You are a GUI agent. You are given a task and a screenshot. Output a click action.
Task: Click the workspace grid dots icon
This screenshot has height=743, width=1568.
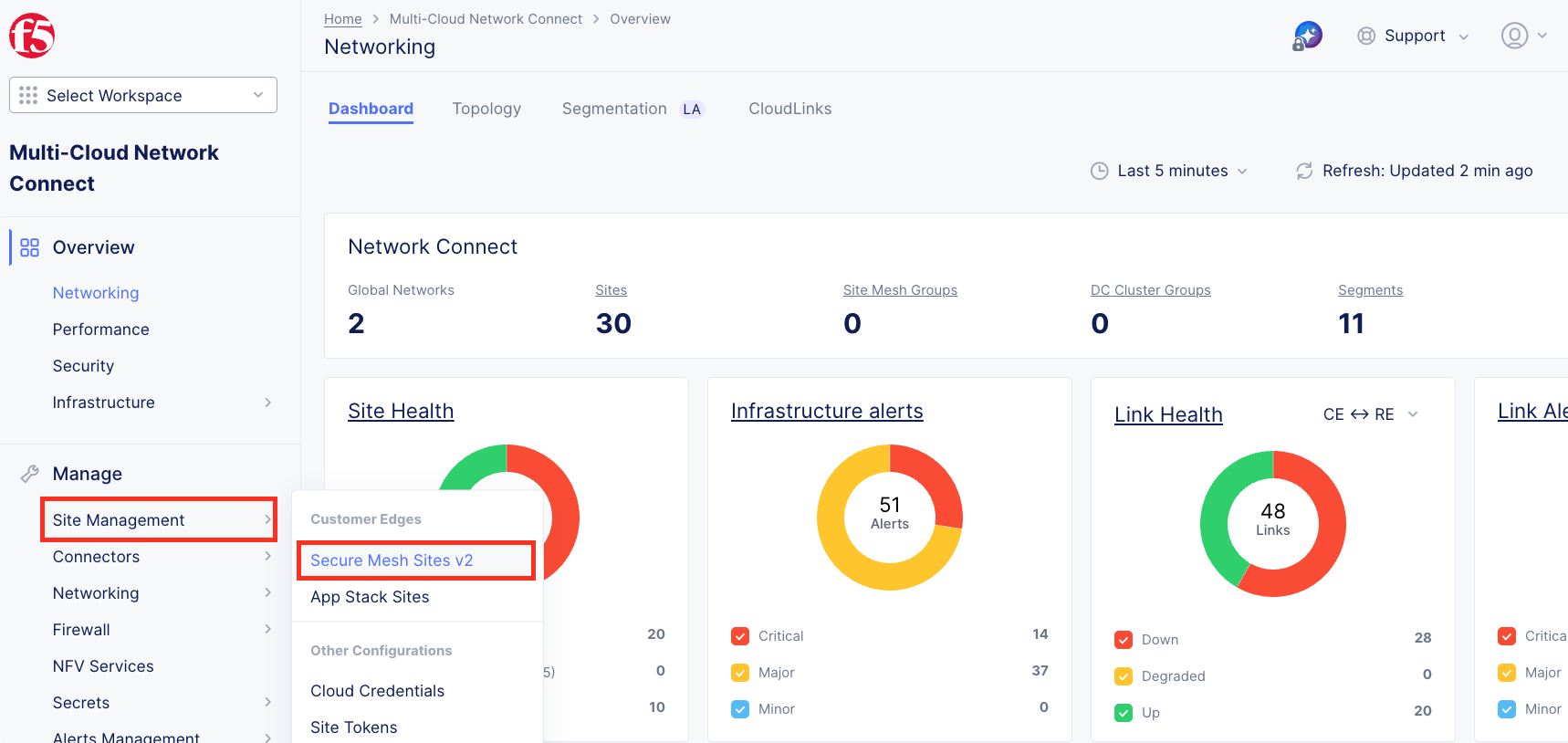click(x=28, y=95)
